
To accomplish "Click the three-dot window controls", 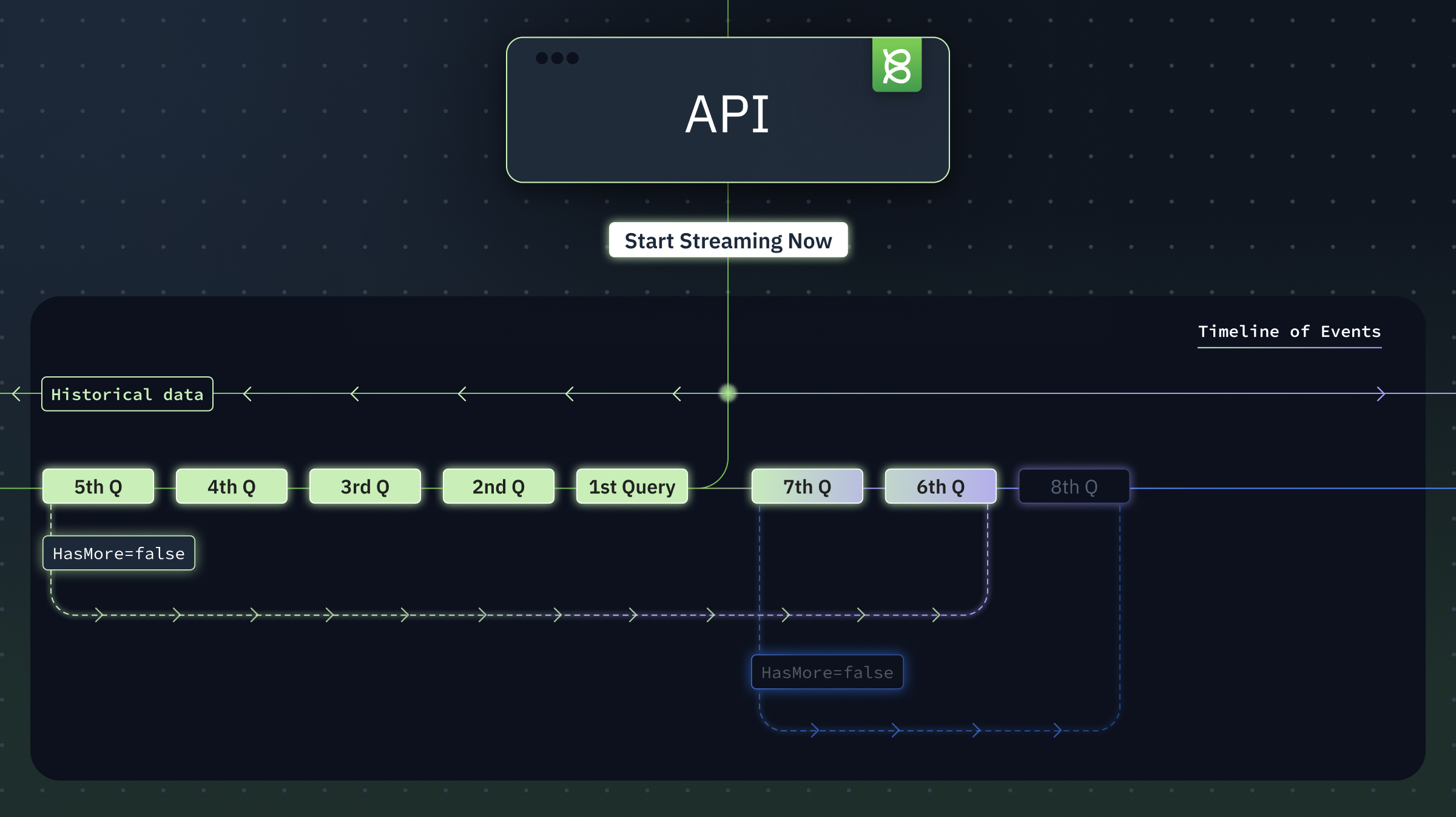I will click(557, 58).
